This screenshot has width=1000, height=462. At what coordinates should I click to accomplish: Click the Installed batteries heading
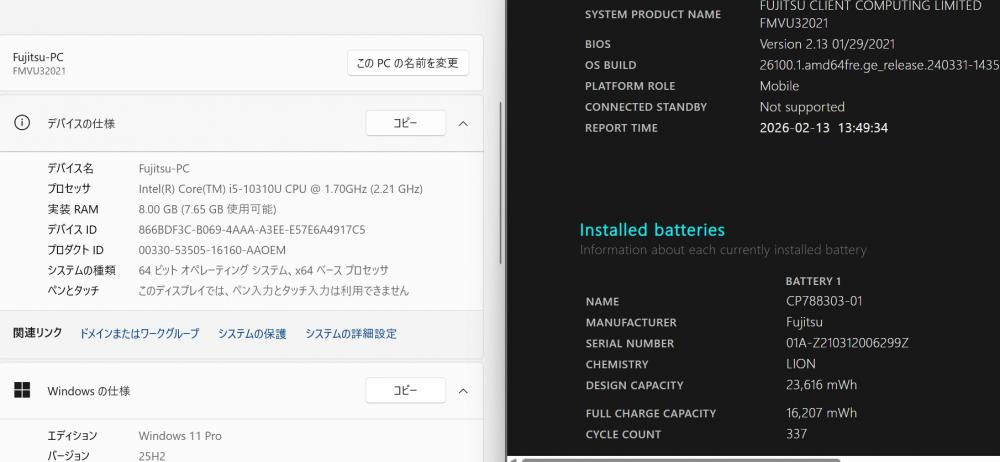click(652, 230)
